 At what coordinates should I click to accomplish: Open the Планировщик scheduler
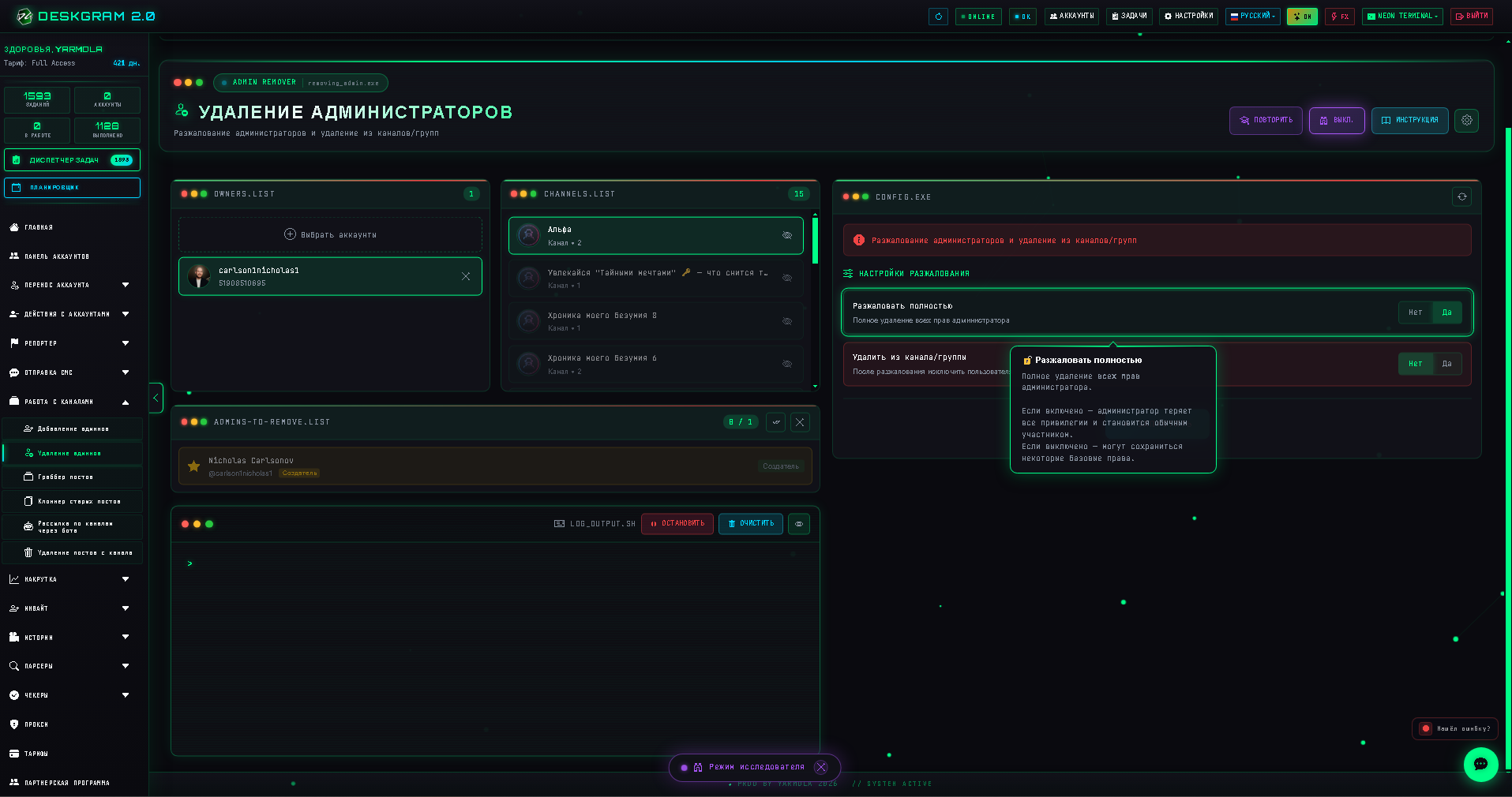72,188
